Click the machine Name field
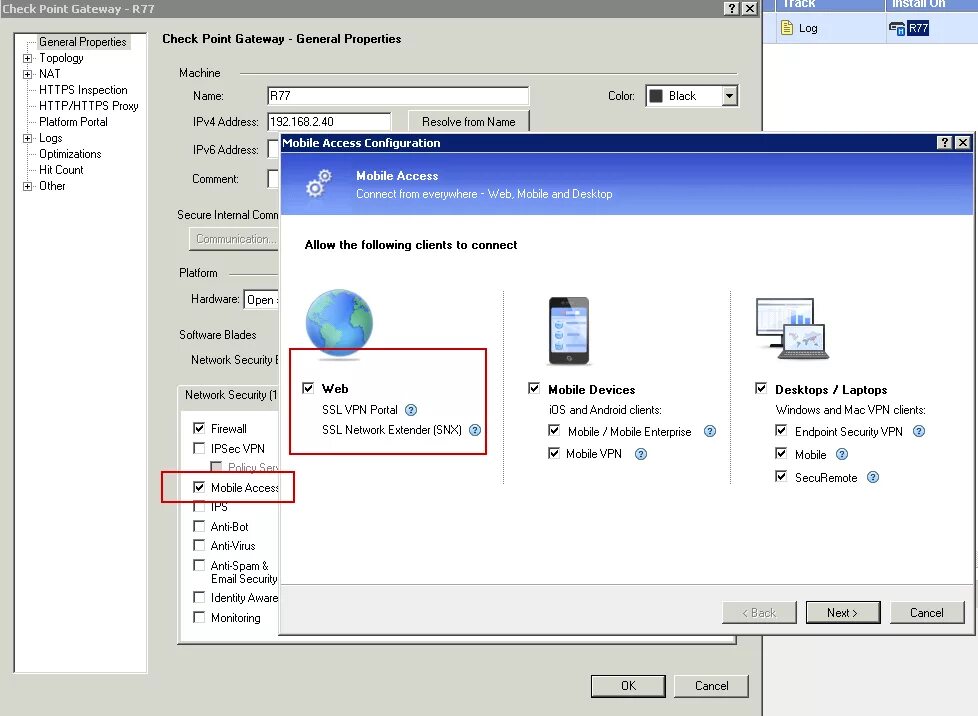 coord(398,95)
